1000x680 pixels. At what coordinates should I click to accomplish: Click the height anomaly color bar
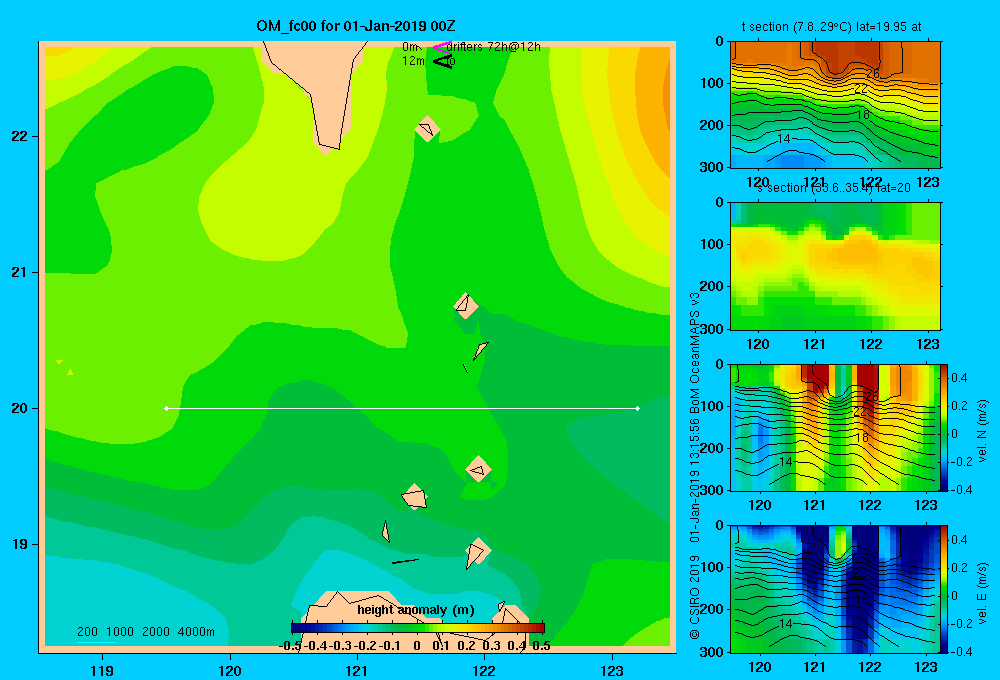click(418, 628)
